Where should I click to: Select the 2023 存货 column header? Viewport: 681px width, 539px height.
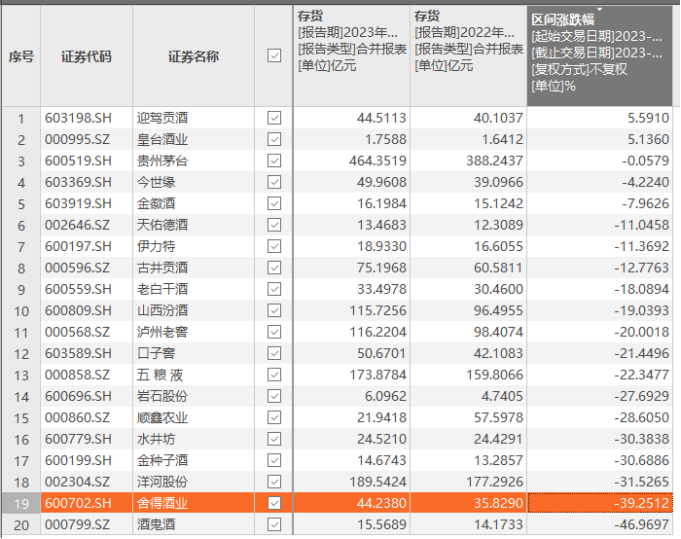[x=352, y=56]
